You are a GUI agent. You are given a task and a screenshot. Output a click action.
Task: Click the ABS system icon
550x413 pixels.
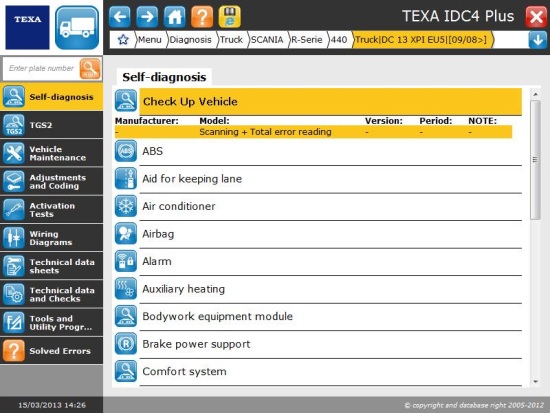[x=126, y=151]
